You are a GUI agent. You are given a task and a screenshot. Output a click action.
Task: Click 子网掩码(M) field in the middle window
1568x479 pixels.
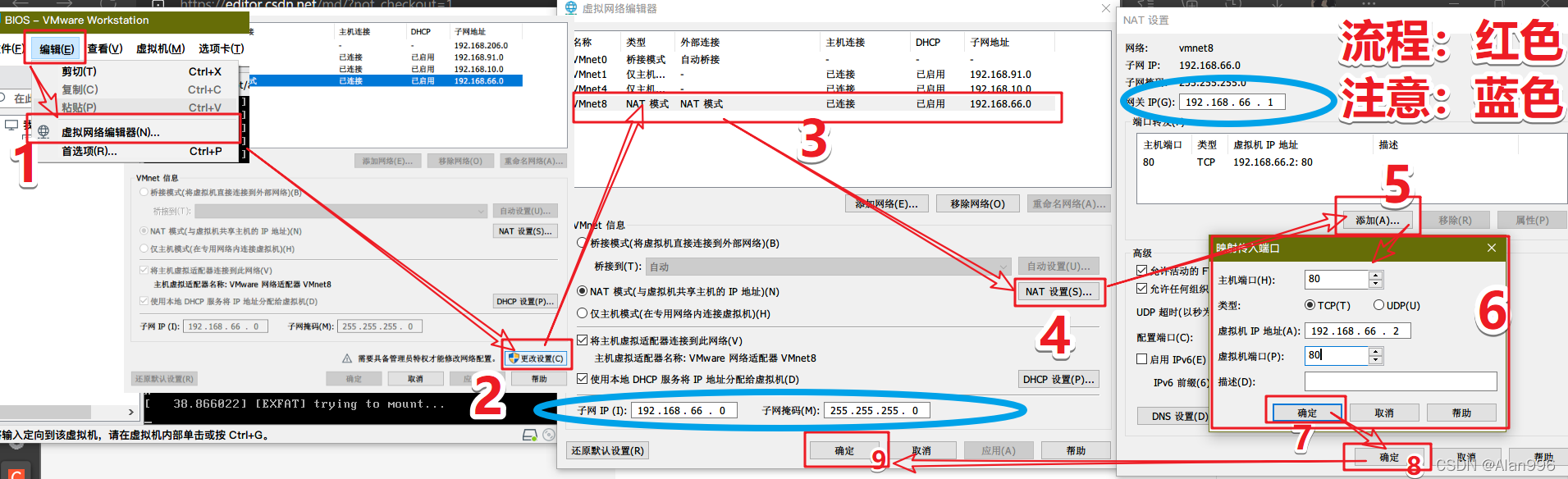tap(876, 410)
